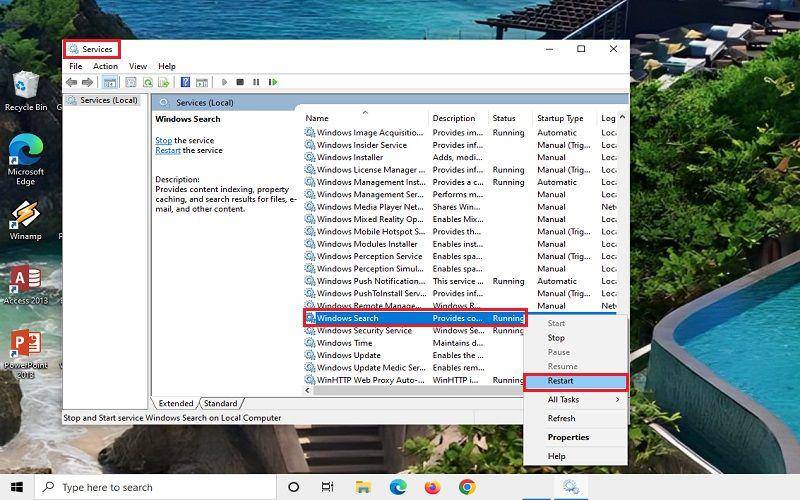Open the File menu
The image size is (800, 500).
pos(76,66)
